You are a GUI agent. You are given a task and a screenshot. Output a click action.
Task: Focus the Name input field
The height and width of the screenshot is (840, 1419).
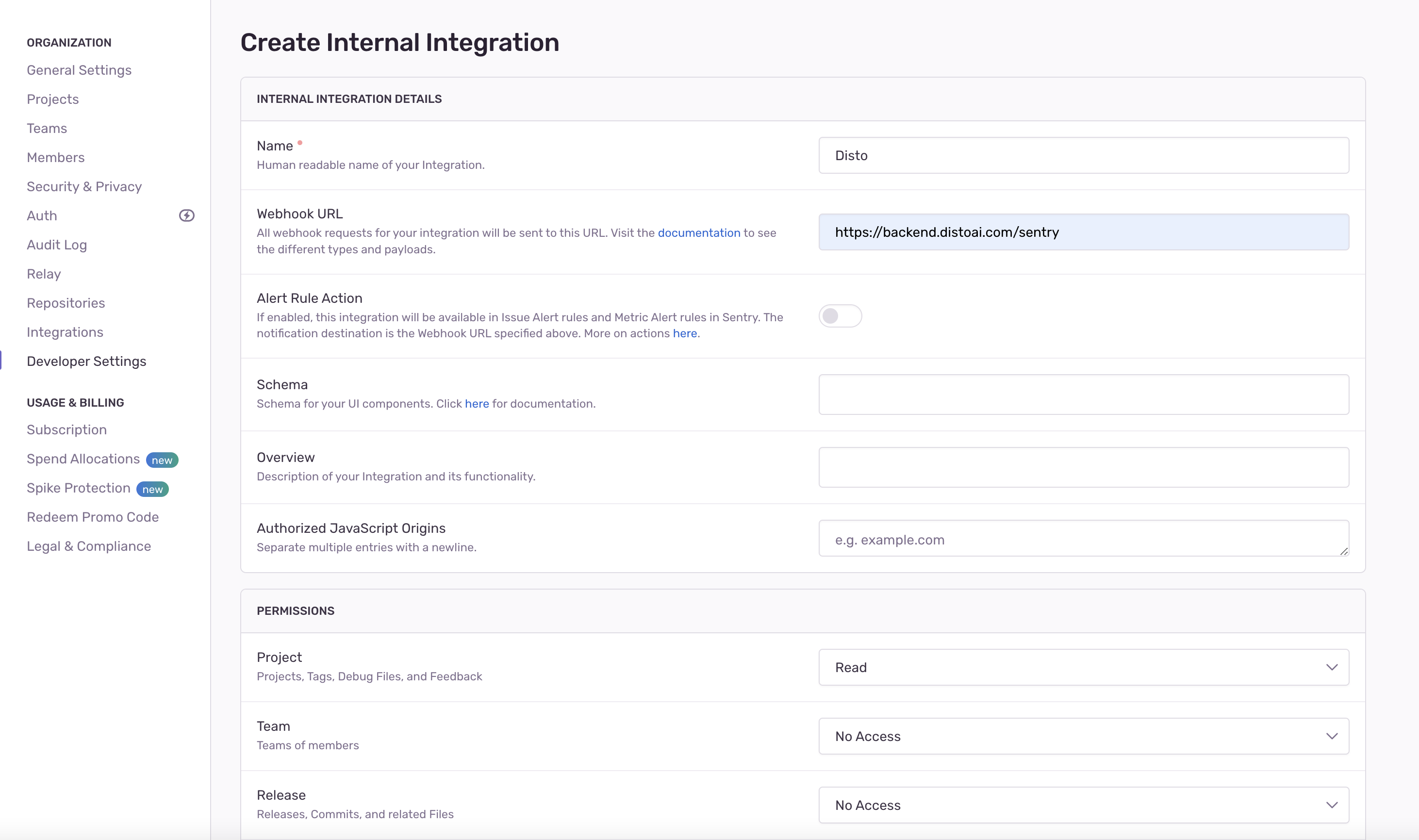(1083, 155)
